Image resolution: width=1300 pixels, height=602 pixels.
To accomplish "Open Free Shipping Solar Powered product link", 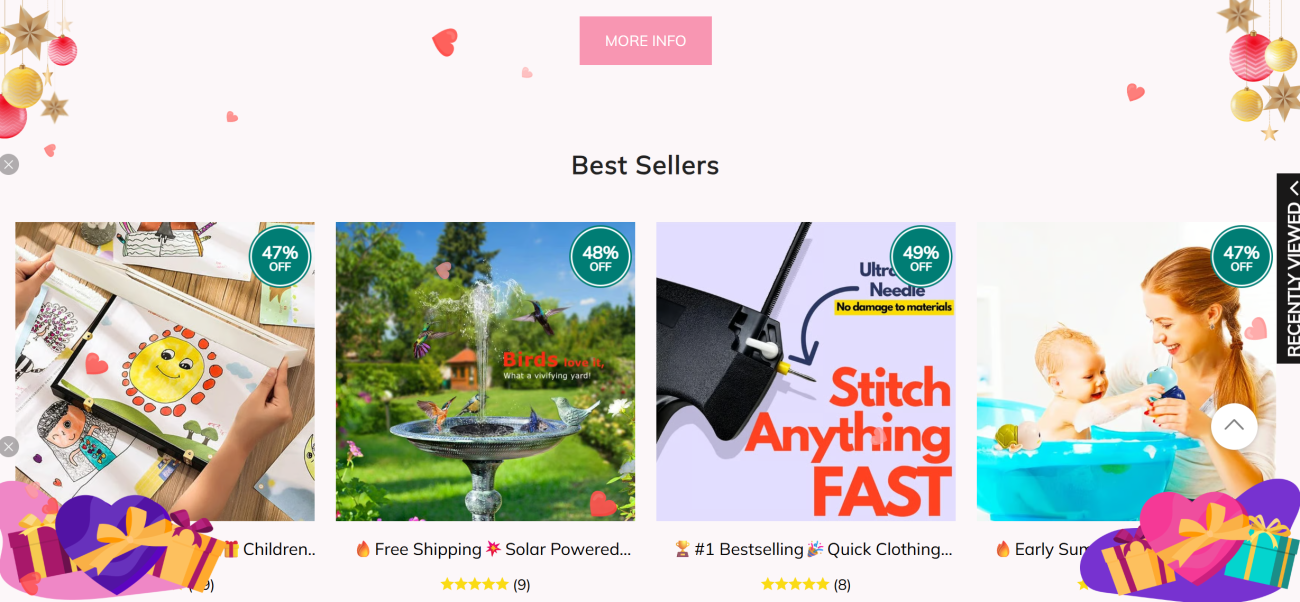I will (x=494, y=549).
